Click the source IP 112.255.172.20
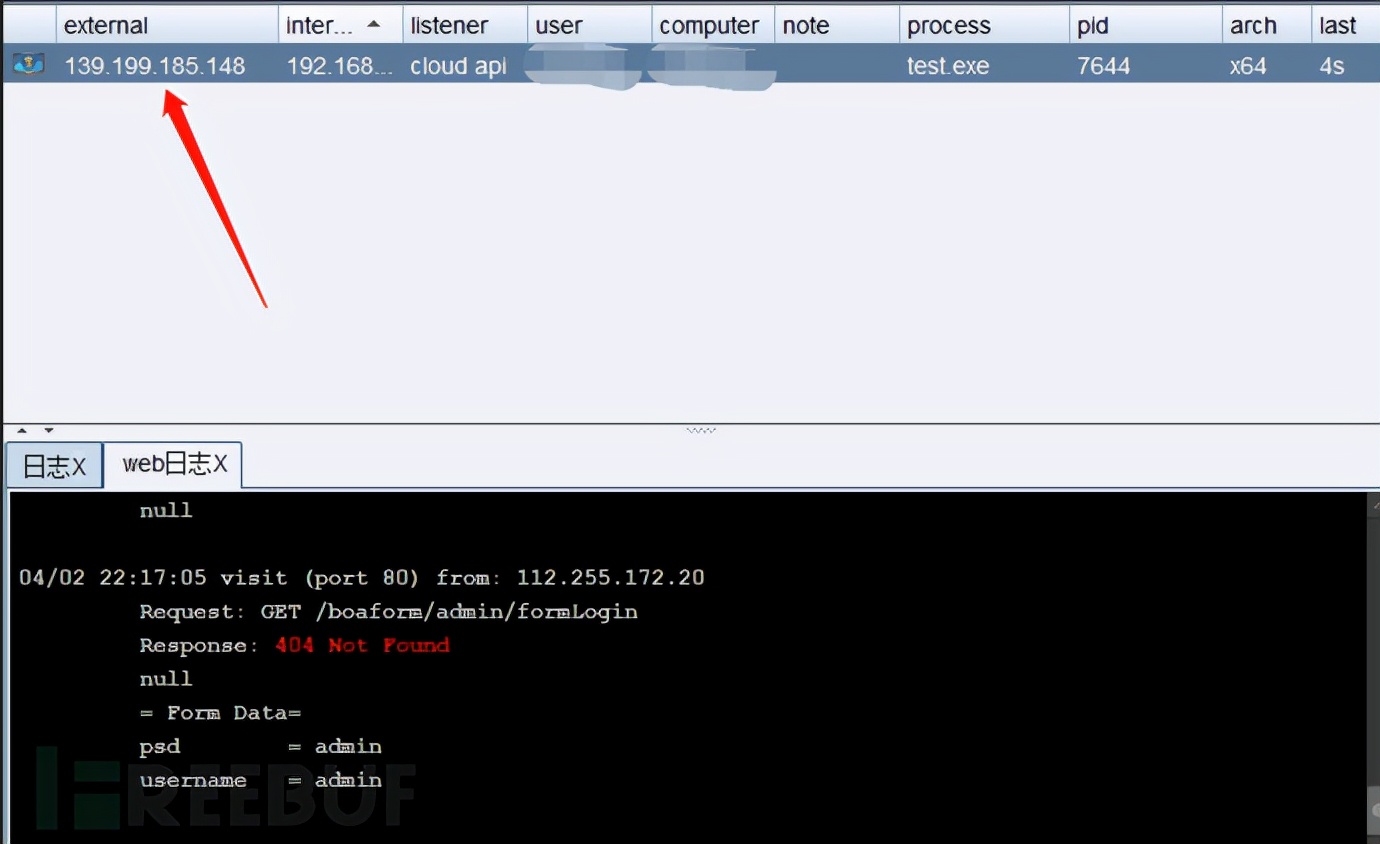Image resolution: width=1380 pixels, height=844 pixels. (611, 578)
